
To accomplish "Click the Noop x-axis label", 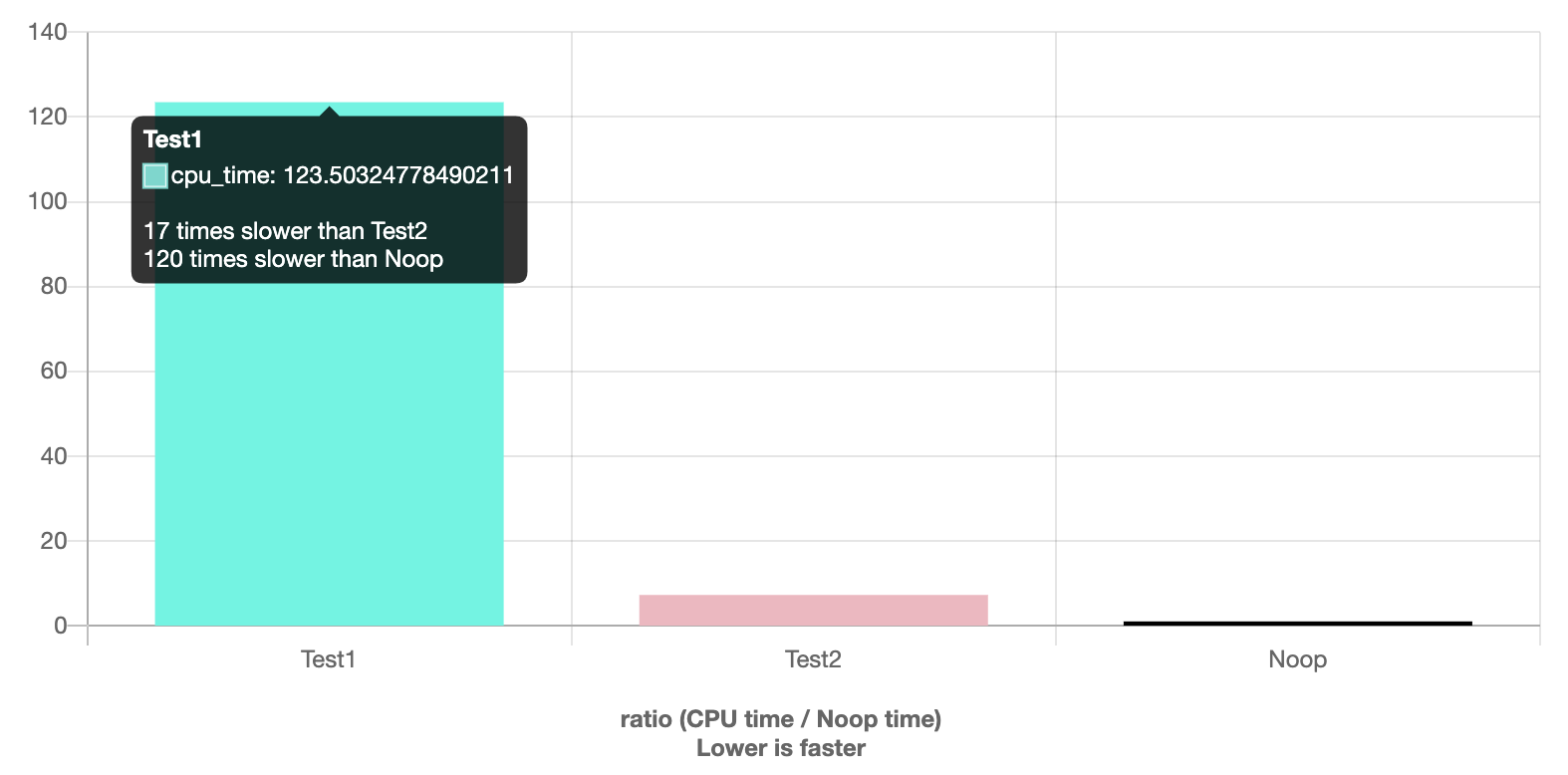I will [x=1297, y=659].
